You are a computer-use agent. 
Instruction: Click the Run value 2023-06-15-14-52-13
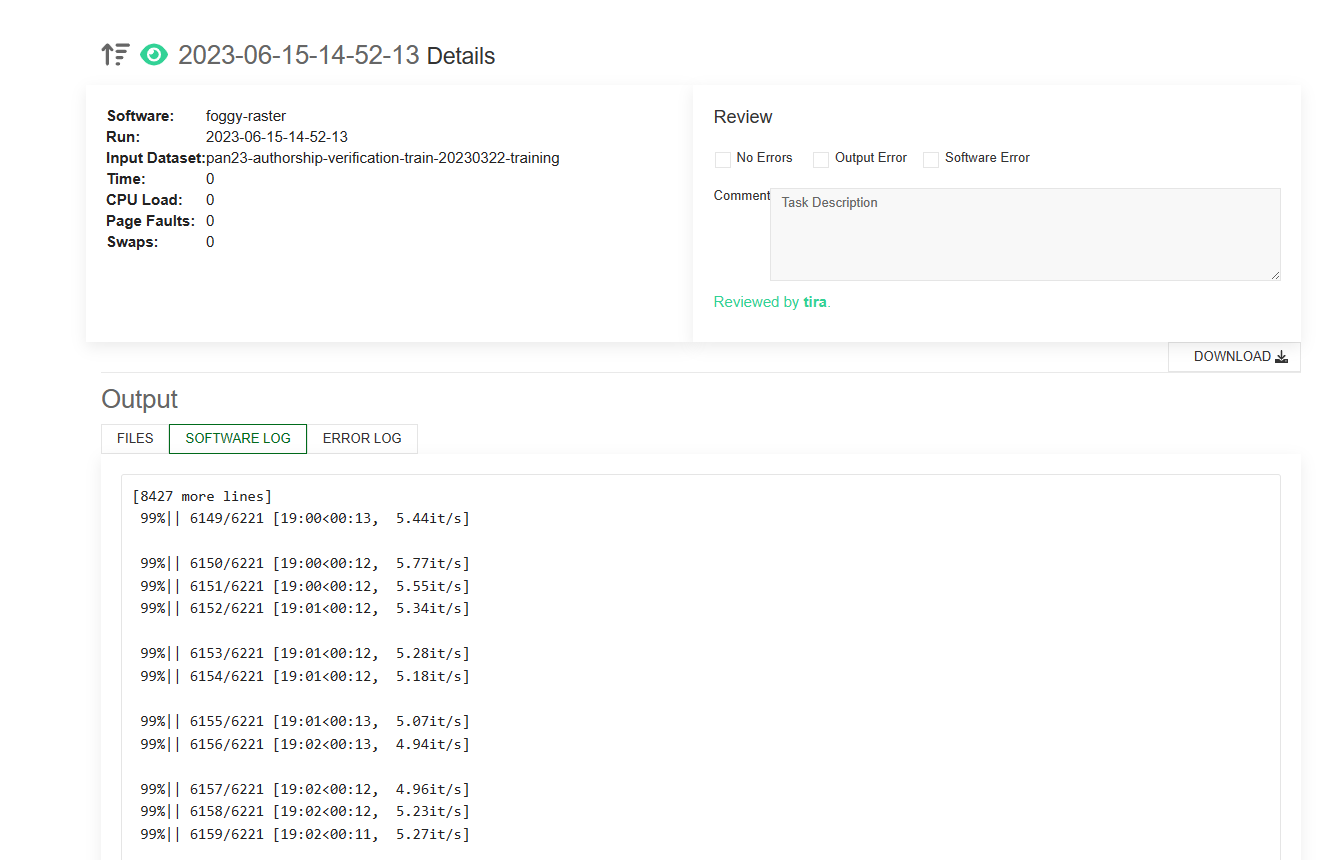[277, 137]
